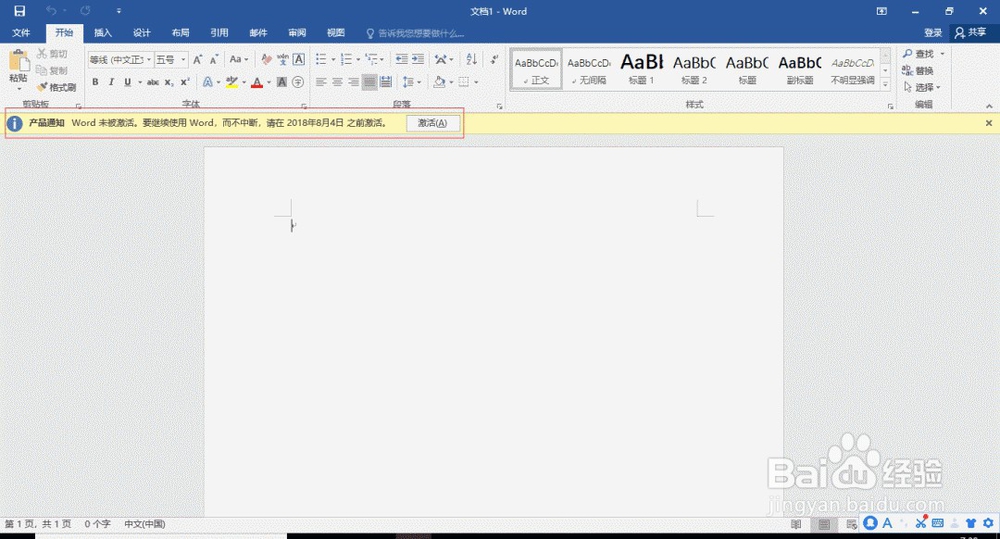
Task: Increase paragraph indent
Action: click(418, 59)
